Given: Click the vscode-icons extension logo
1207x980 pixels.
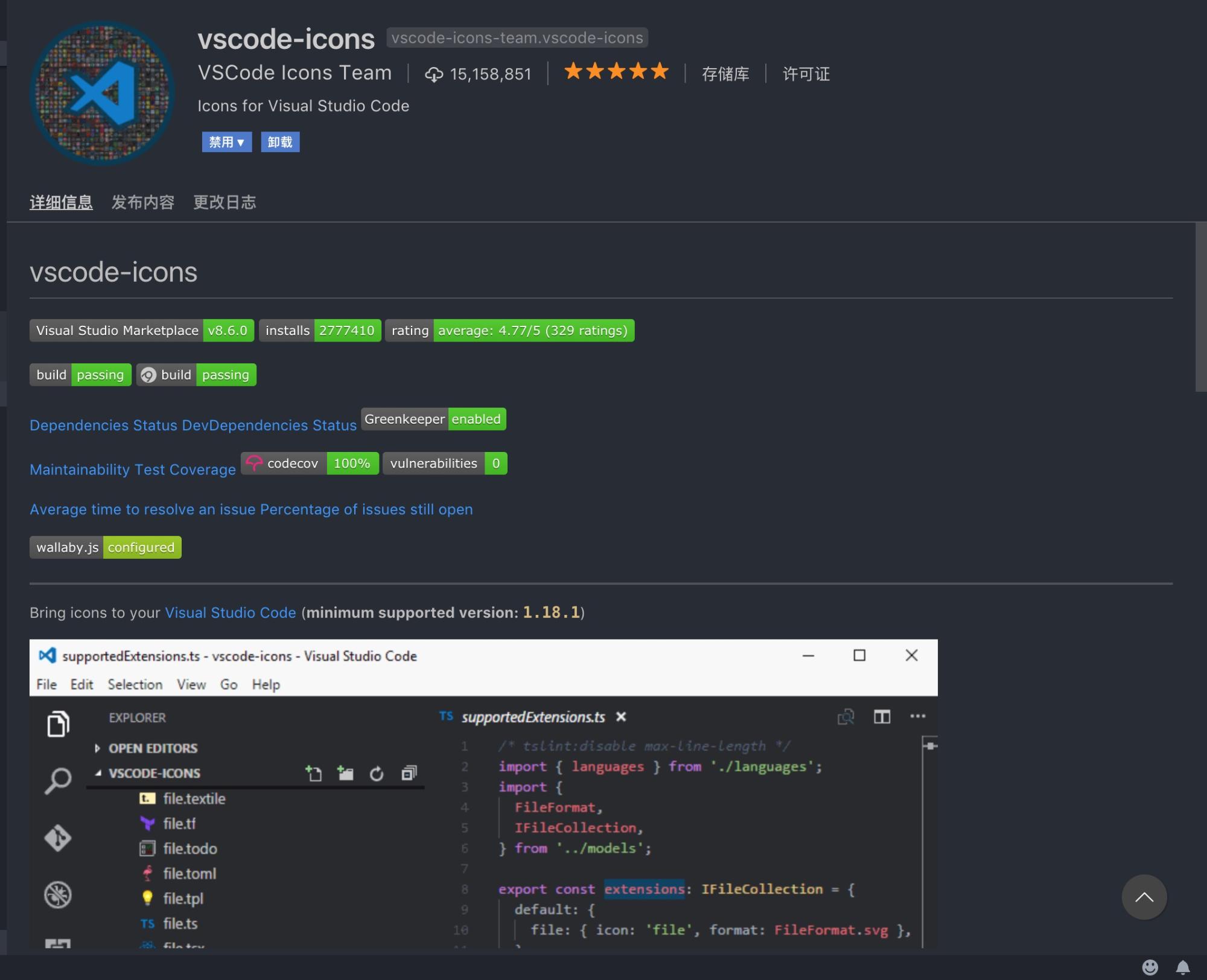Looking at the screenshot, I should [102, 94].
